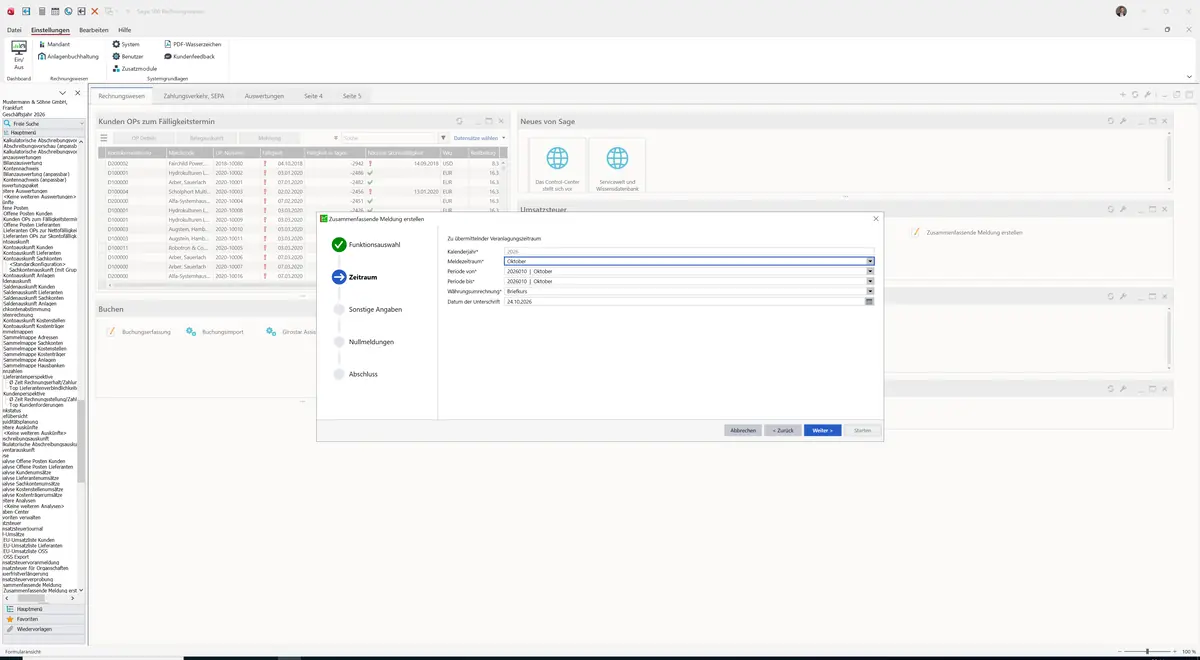This screenshot has width=1200, height=660.
Task: Click the Datum der Unterschrift date field
Action: (x=685, y=301)
